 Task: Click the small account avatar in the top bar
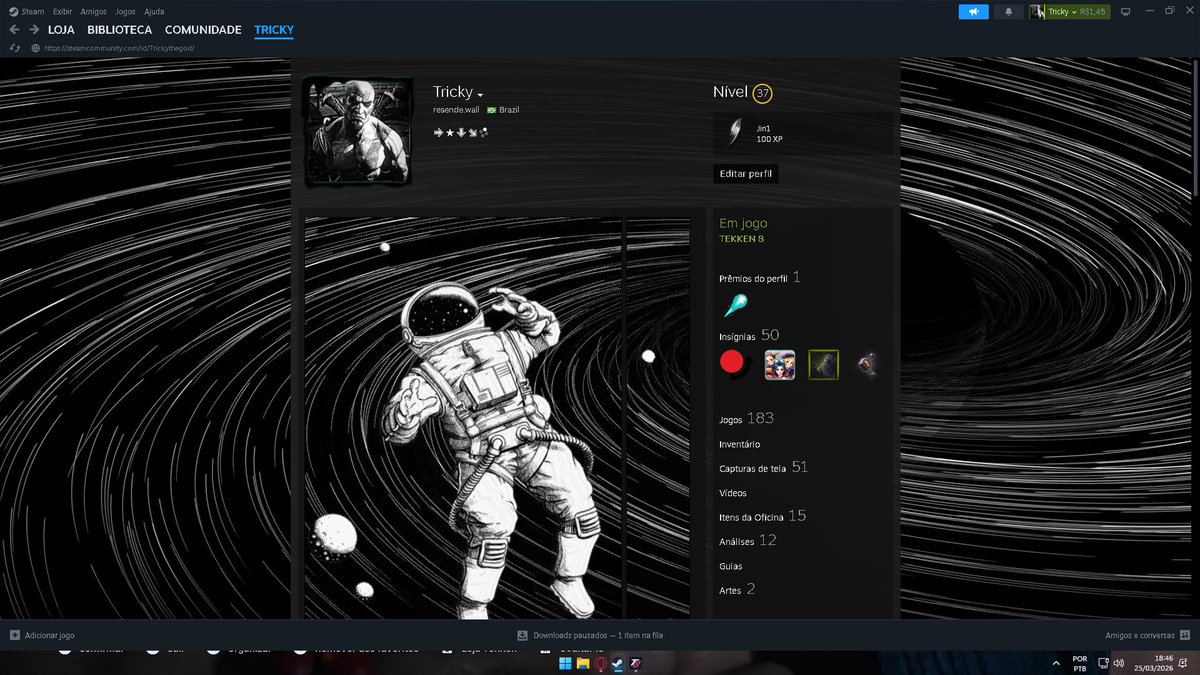[1037, 12]
